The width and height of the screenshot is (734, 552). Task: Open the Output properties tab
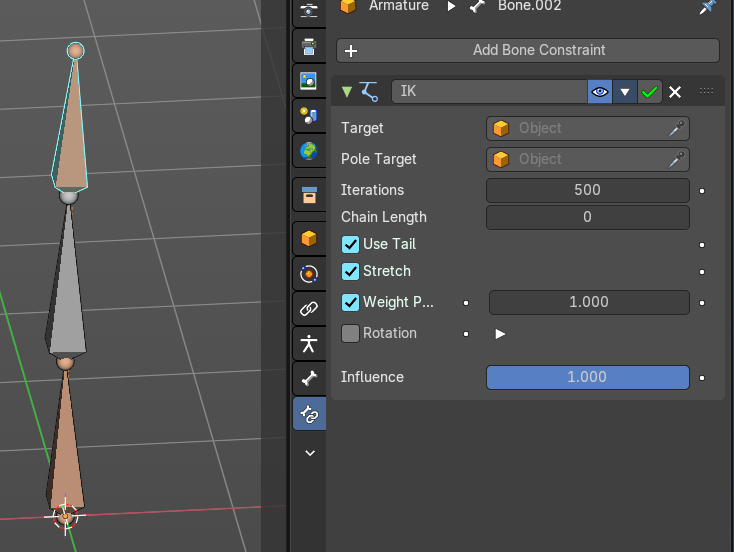(309, 46)
